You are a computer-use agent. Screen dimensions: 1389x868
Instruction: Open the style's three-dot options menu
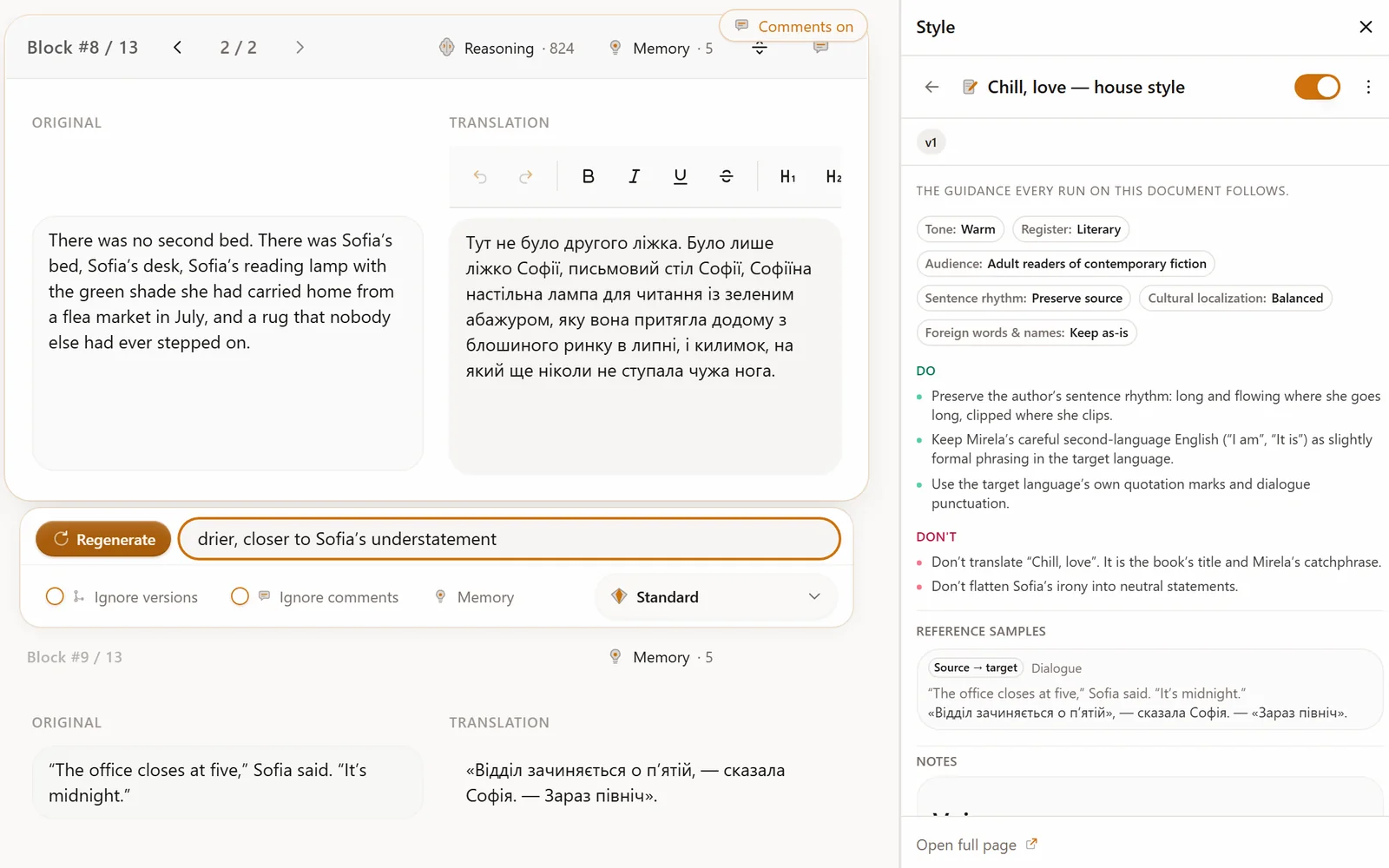click(1368, 87)
